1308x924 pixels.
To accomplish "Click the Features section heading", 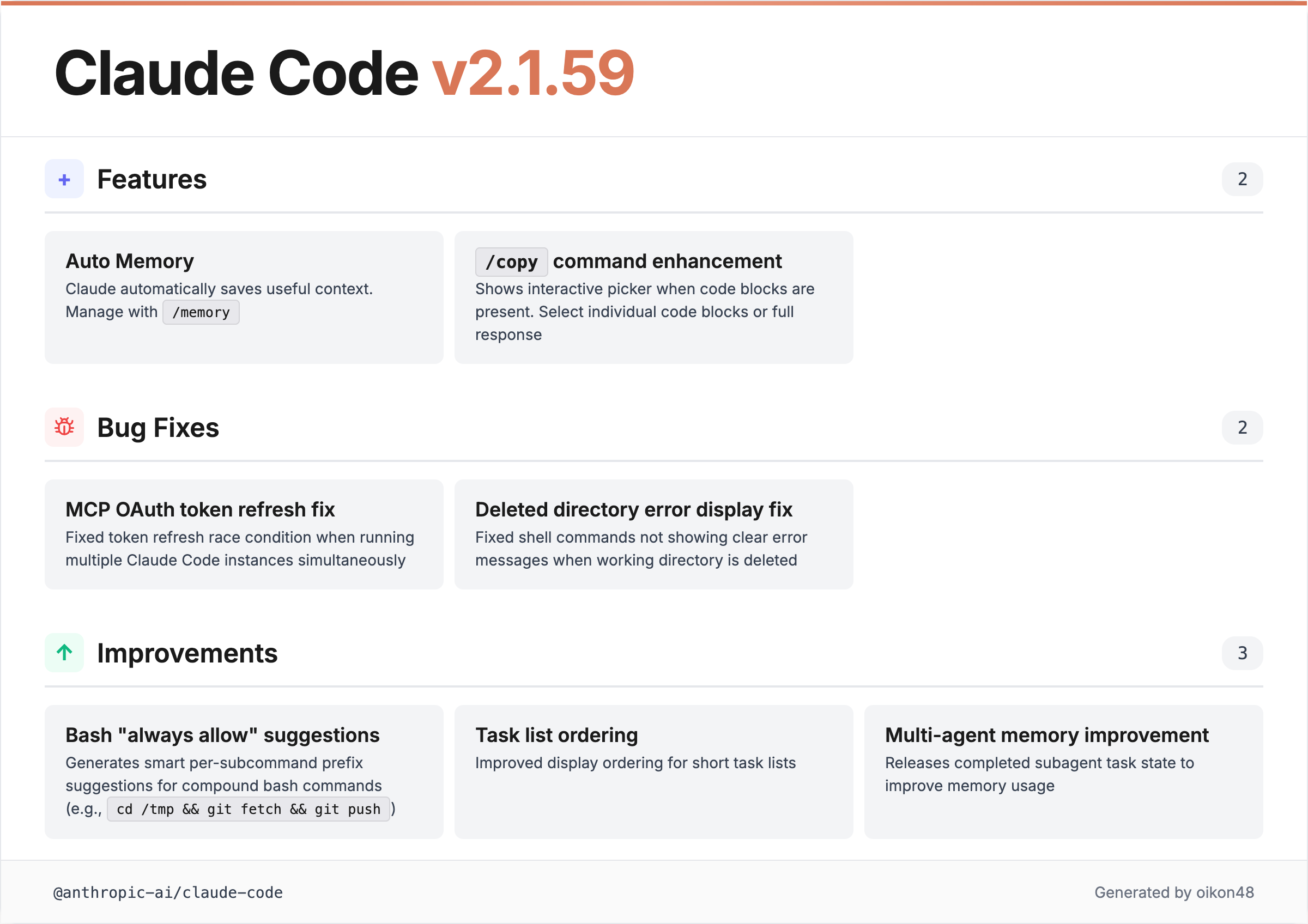I will tap(152, 179).
